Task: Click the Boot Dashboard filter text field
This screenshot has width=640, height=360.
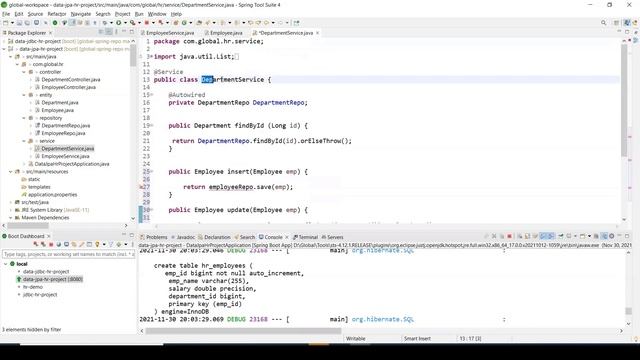Action: click(x=68, y=254)
